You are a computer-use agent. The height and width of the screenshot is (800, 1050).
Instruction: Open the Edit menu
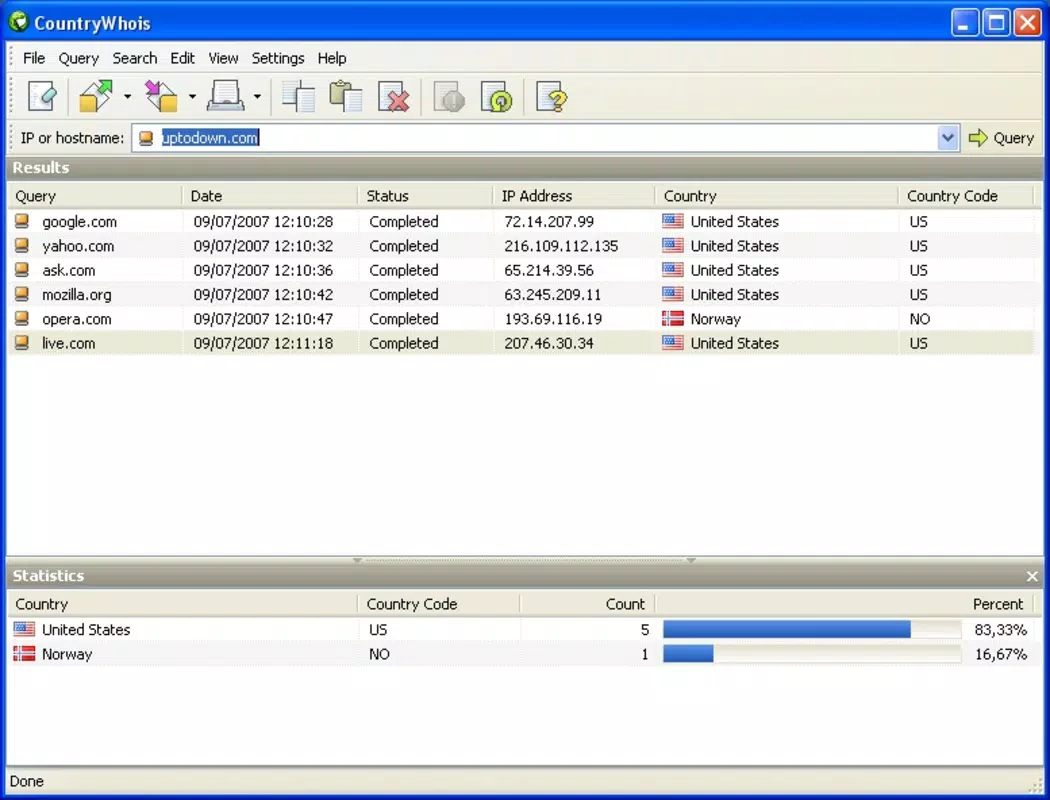pos(182,58)
